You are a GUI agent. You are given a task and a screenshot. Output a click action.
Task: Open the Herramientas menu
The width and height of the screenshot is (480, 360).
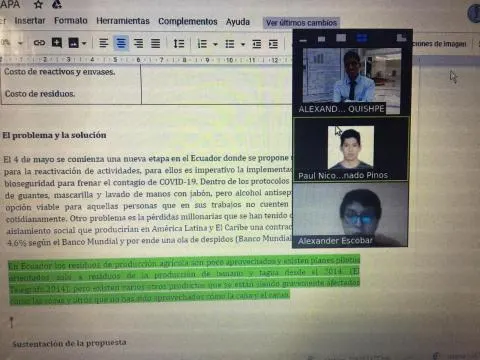pyautogui.click(x=123, y=21)
